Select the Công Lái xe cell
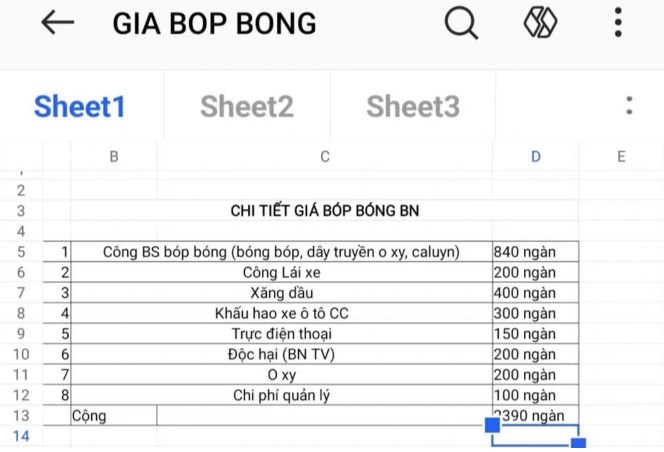This screenshot has width=664, height=452. tap(281, 272)
